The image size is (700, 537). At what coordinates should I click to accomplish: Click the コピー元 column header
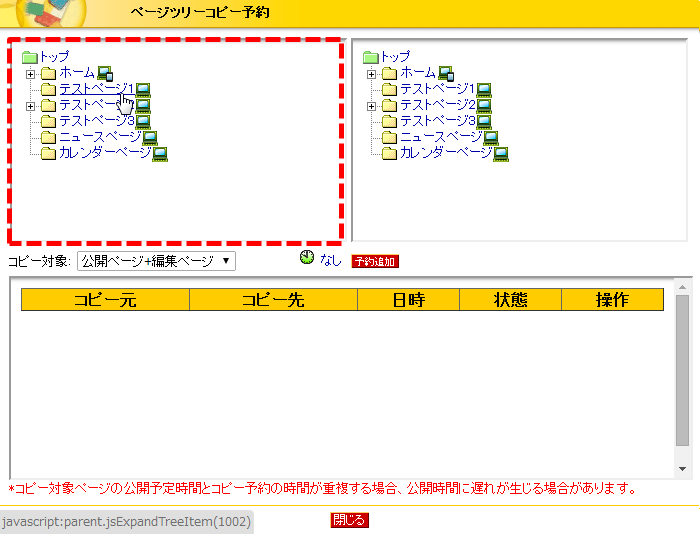105,300
